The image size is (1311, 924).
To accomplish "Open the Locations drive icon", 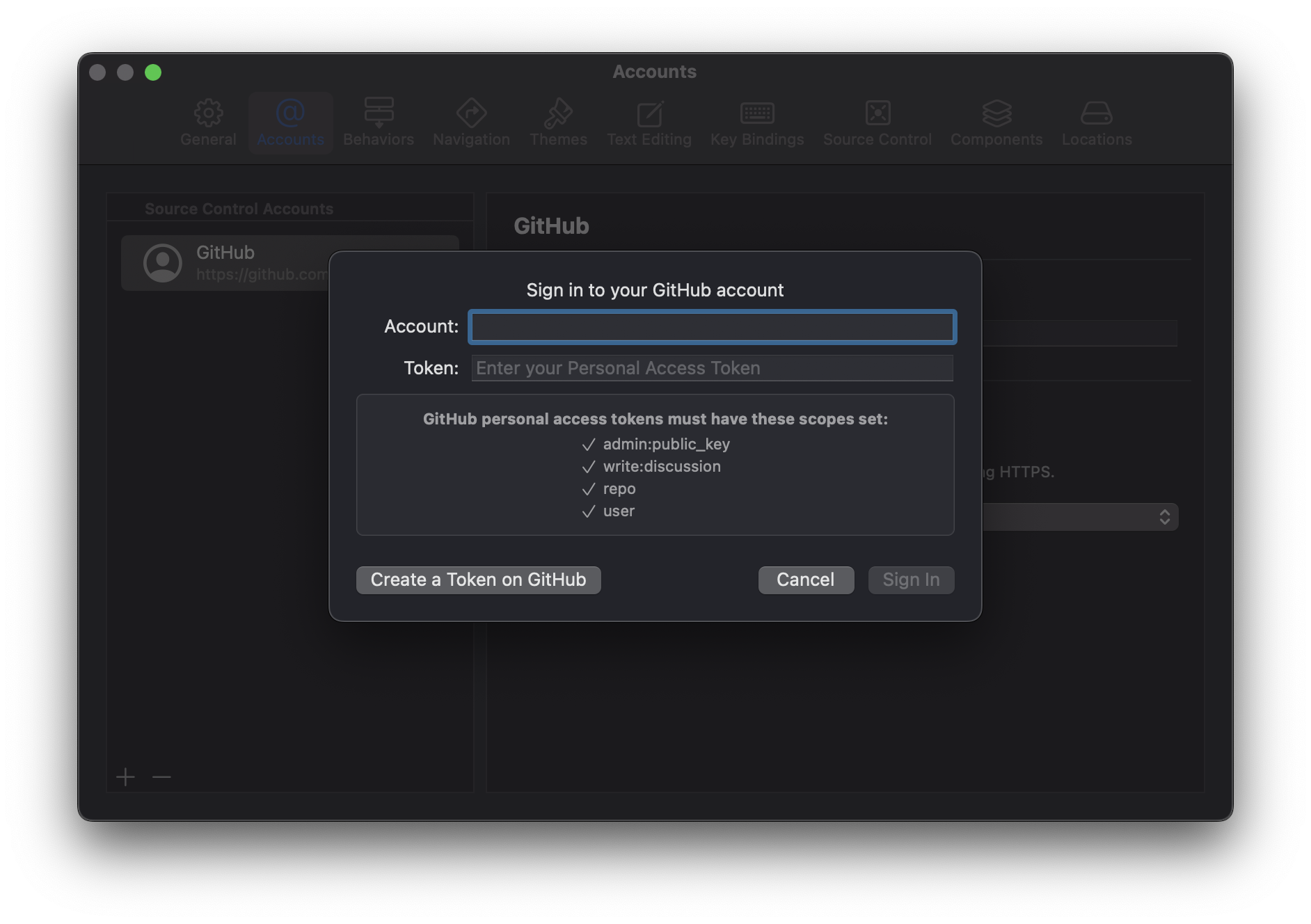I will click(1097, 113).
